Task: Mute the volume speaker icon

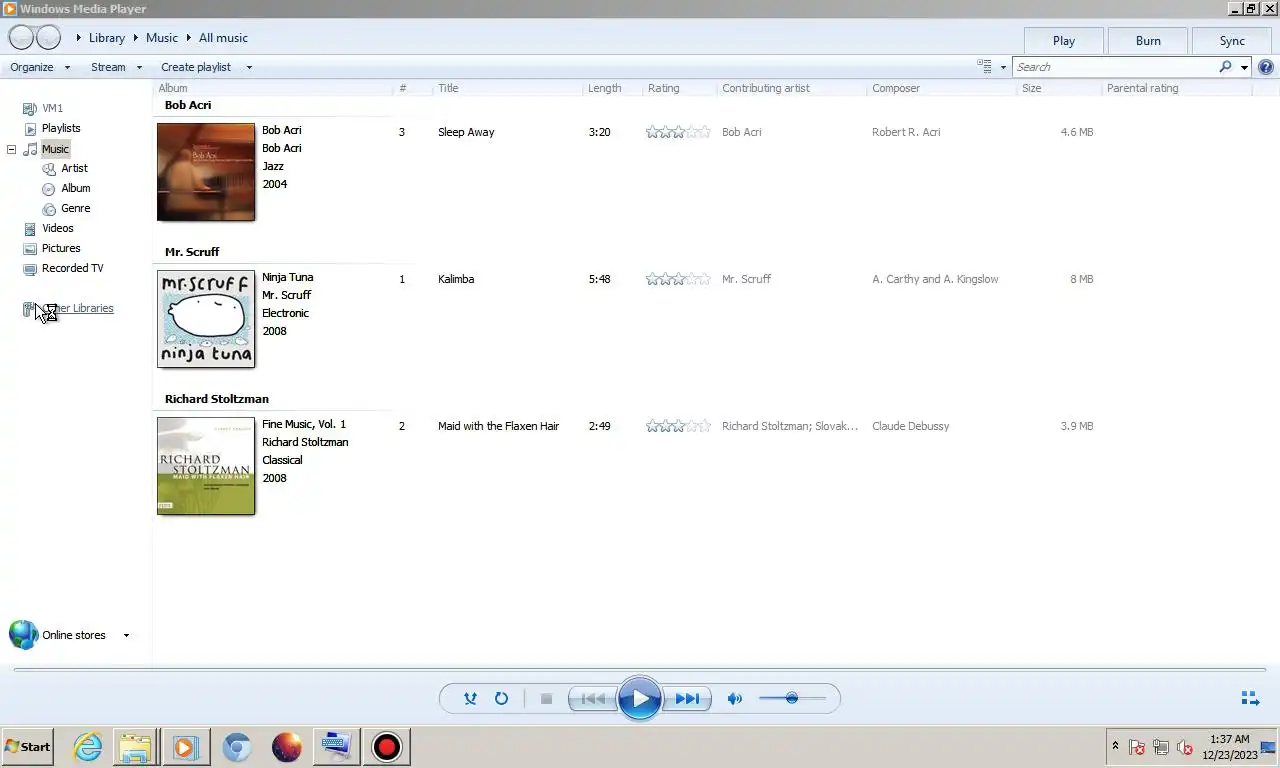Action: [735, 699]
